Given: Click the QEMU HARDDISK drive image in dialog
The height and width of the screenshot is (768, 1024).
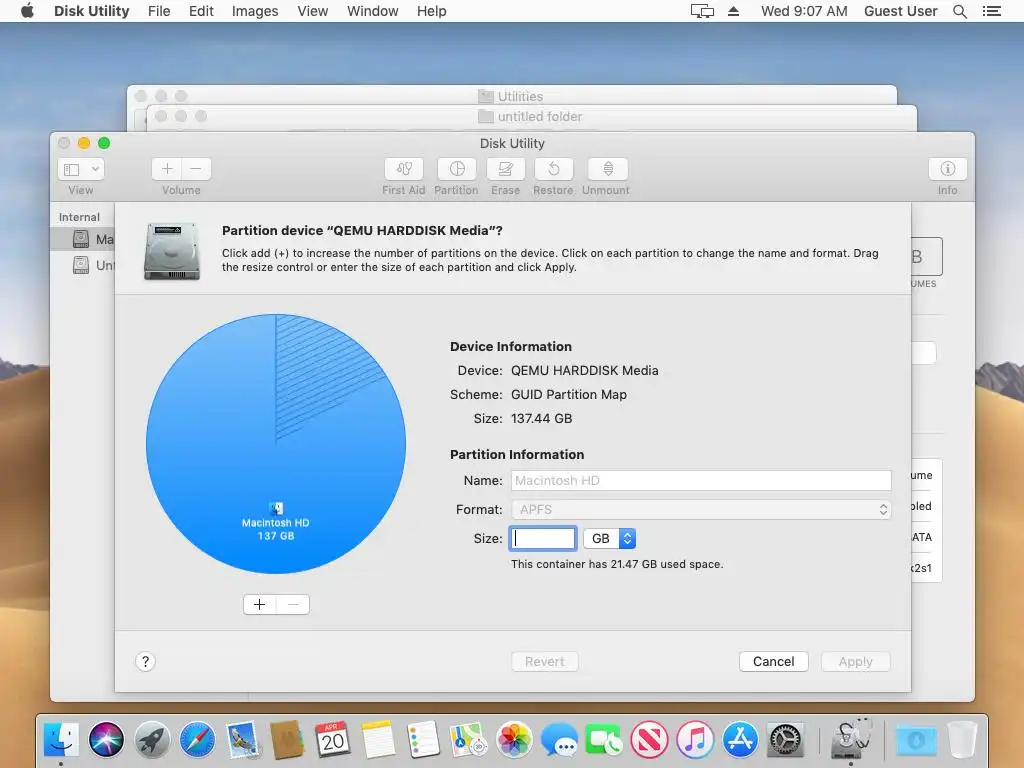Looking at the screenshot, I should coord(172,251).
